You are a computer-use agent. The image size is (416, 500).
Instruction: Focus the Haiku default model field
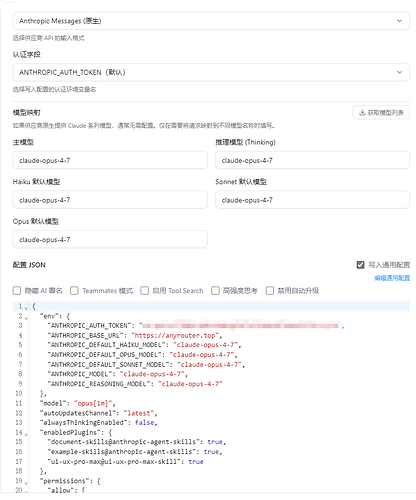coord(110,200)
